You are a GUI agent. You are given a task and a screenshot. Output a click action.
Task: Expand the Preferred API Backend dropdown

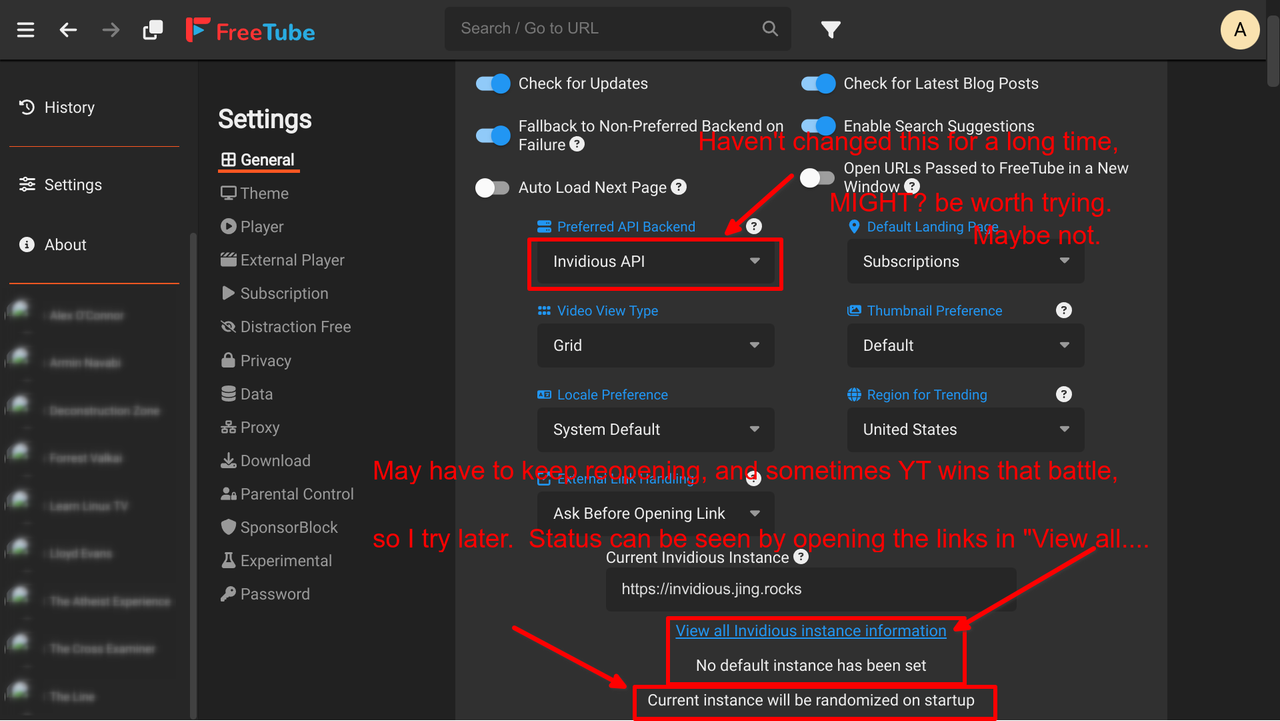(x=656, y=262)
